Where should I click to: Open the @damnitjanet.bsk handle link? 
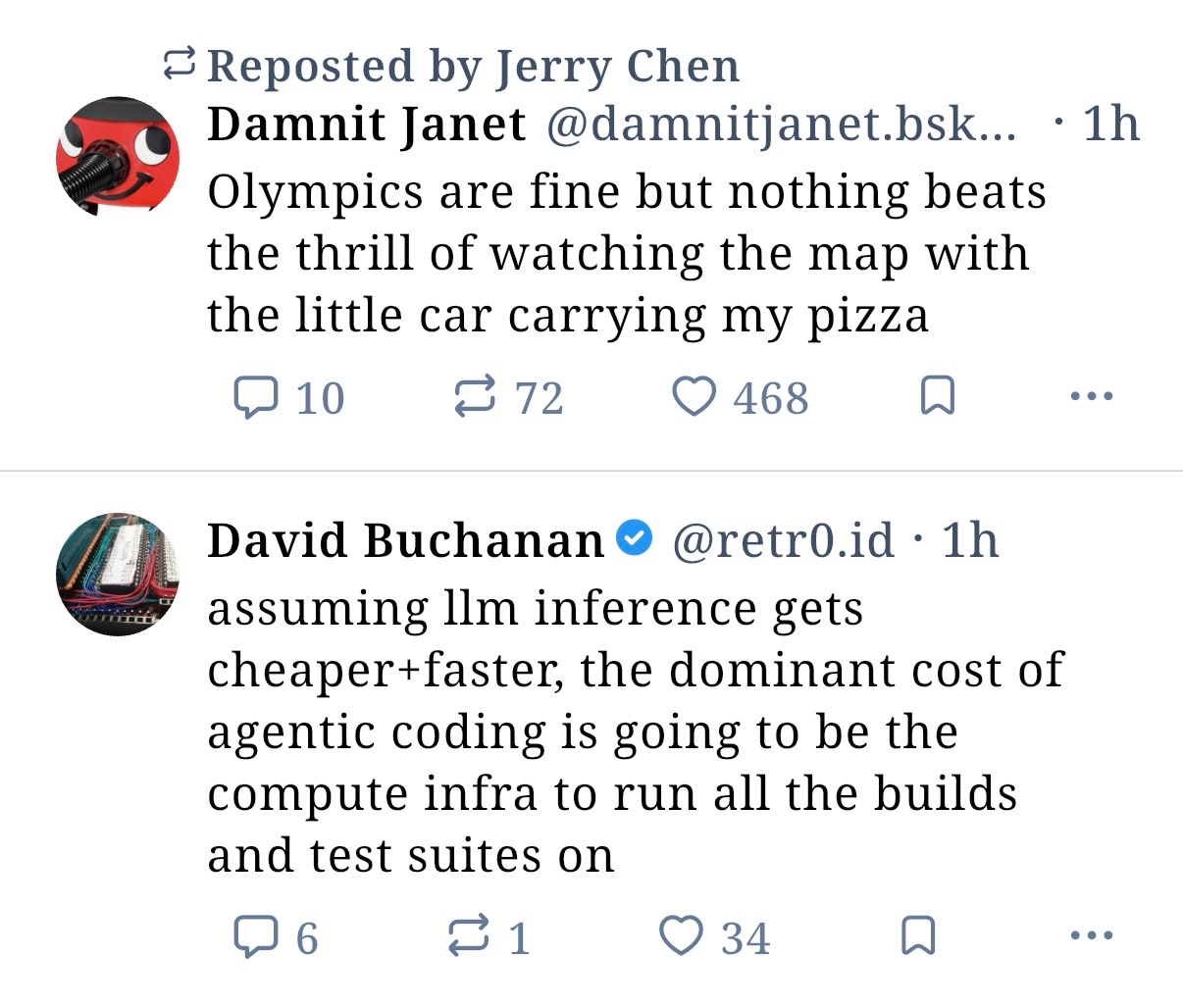(781, 125)
